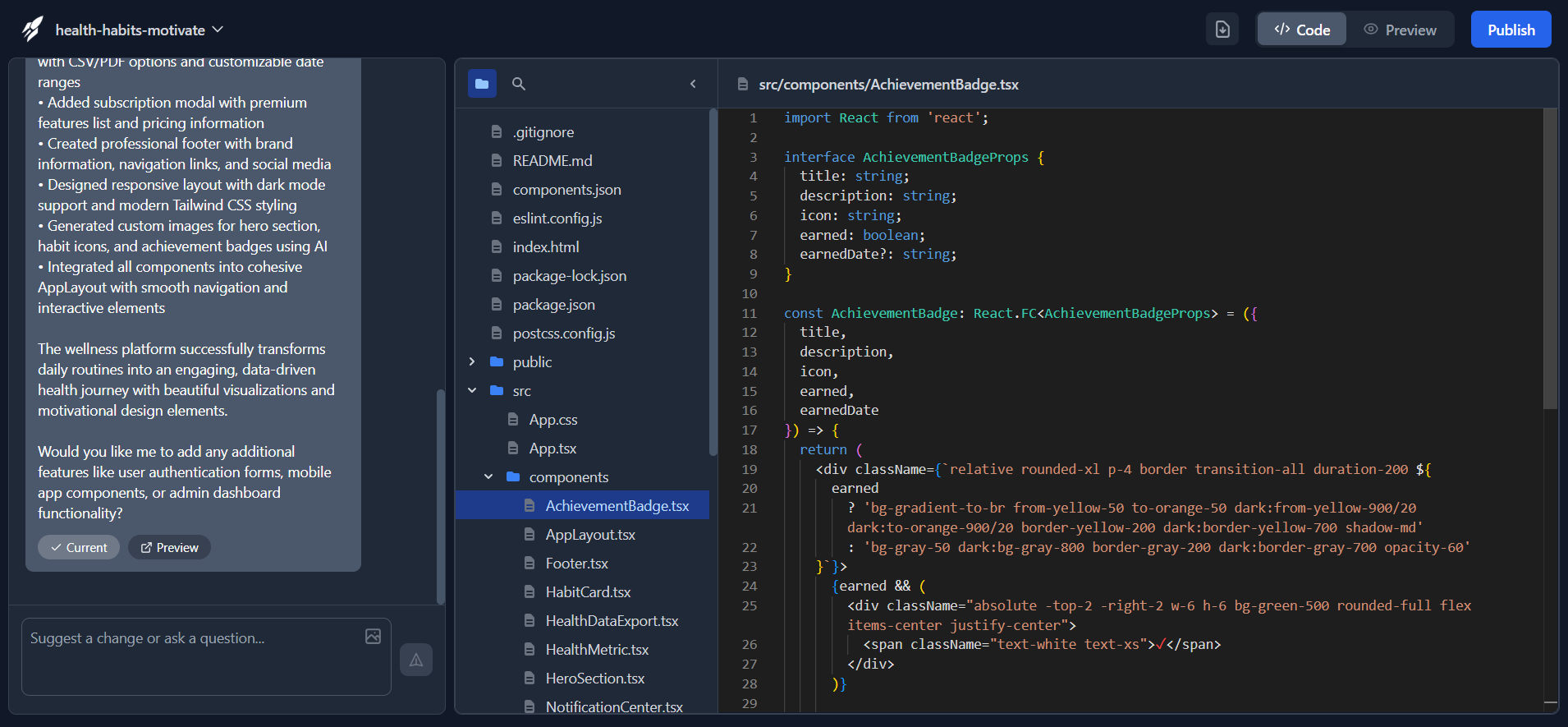Click the src/components/AchievementBadge.tsx path label
Image resolution: width=1568 pixels, height=727 pixels.
pyautogui.click(x=888, y=85)
